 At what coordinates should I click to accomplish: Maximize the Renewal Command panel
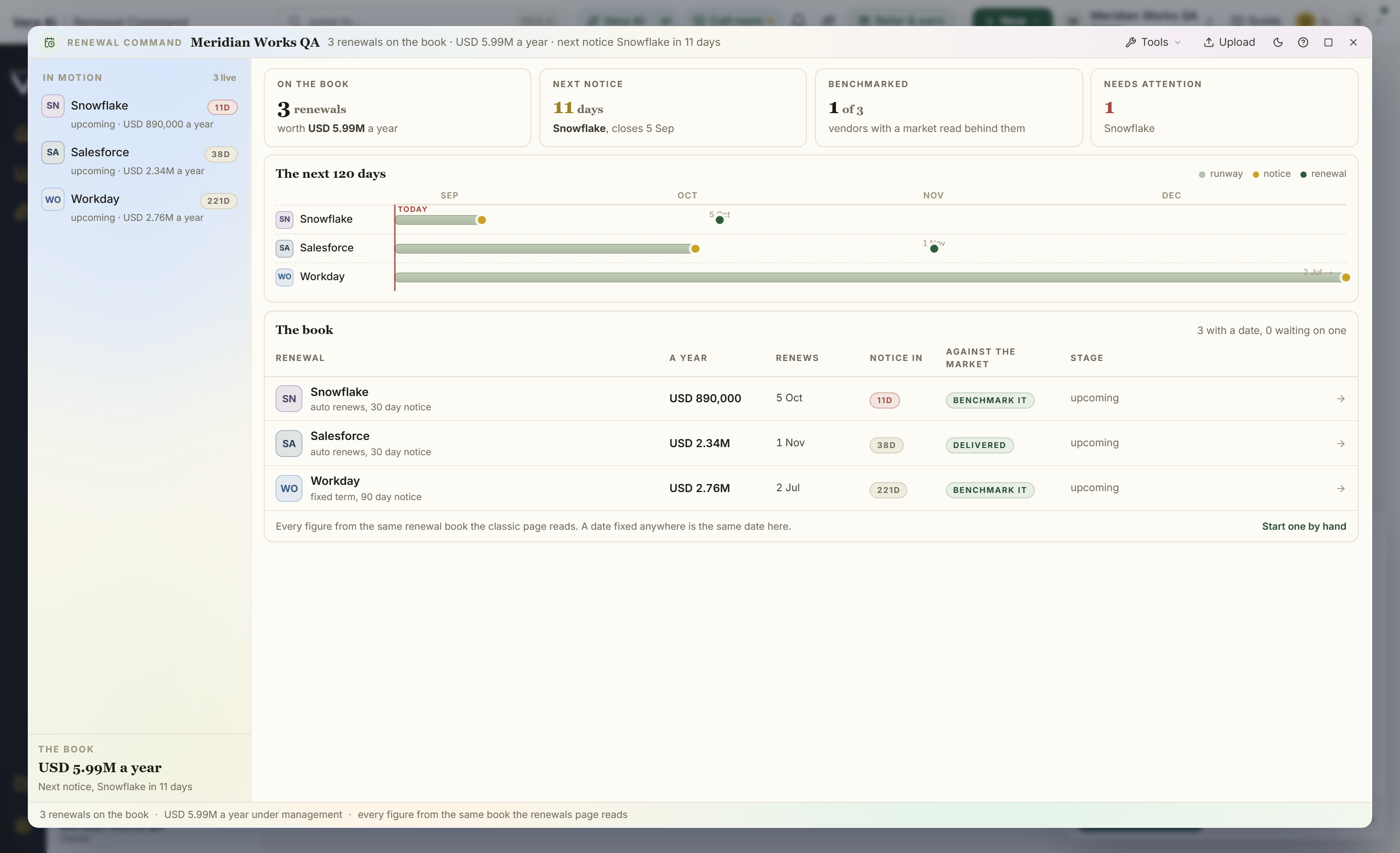click(1328, 43)
